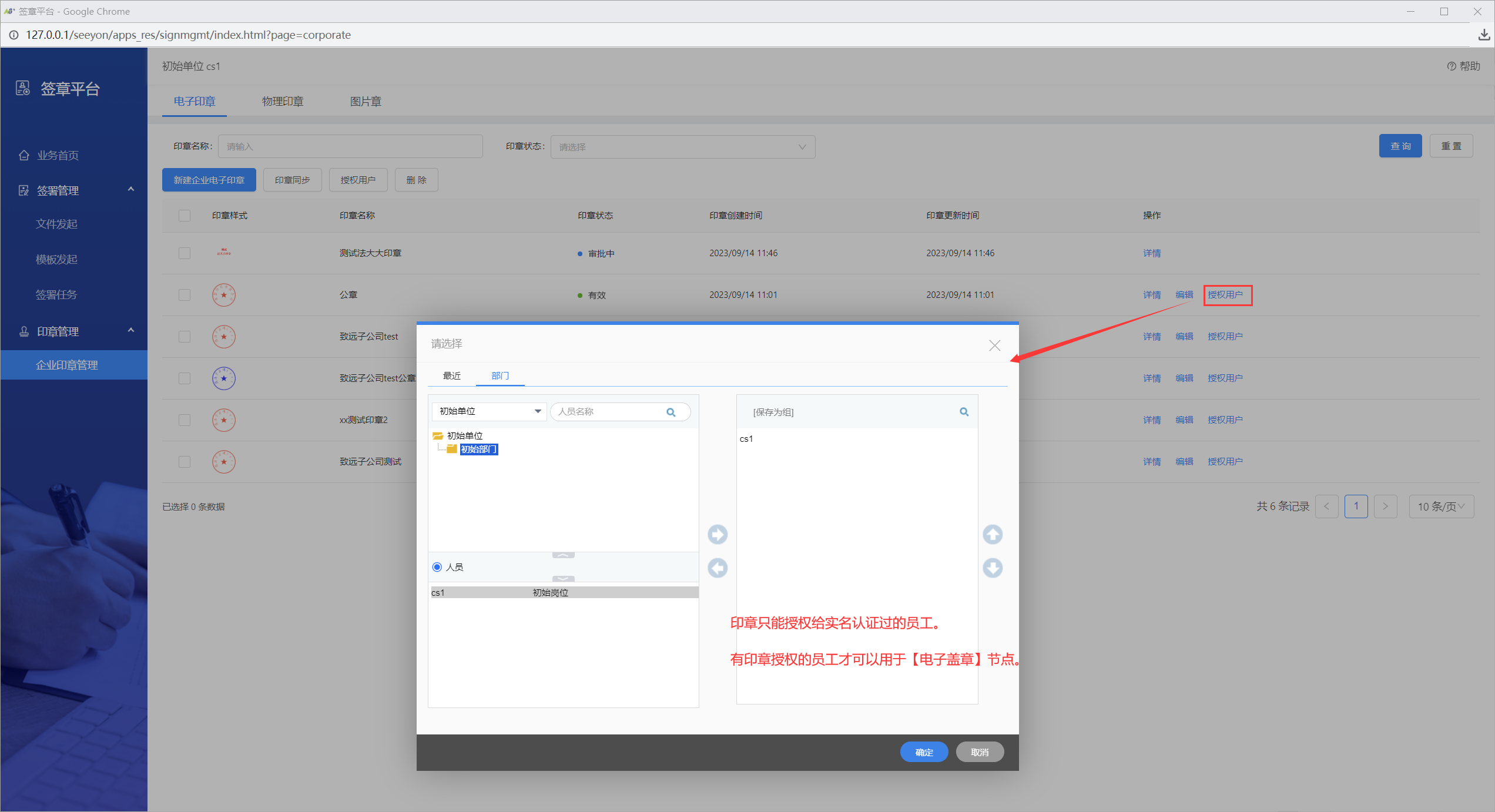The height and width of the screenshot is (812, 1495).
Task: Select the 人员 radio button
Action: (x=437, y=567)
